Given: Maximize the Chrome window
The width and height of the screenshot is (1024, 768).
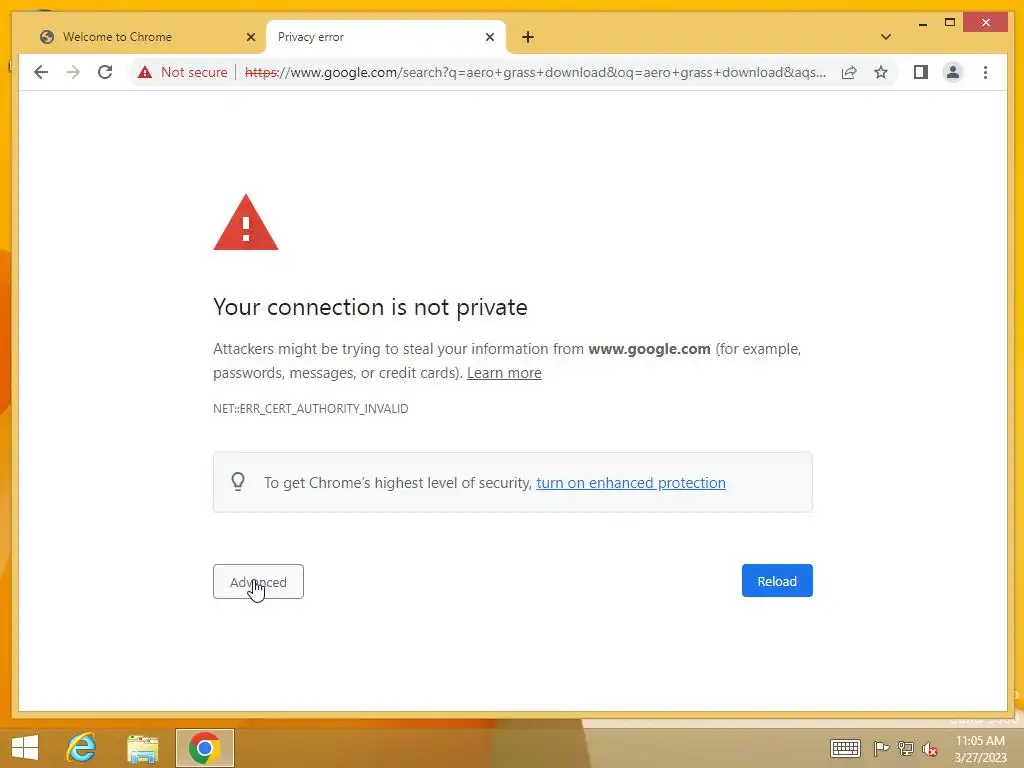Looking at the screenshot, I should click(x=950, y=23).
